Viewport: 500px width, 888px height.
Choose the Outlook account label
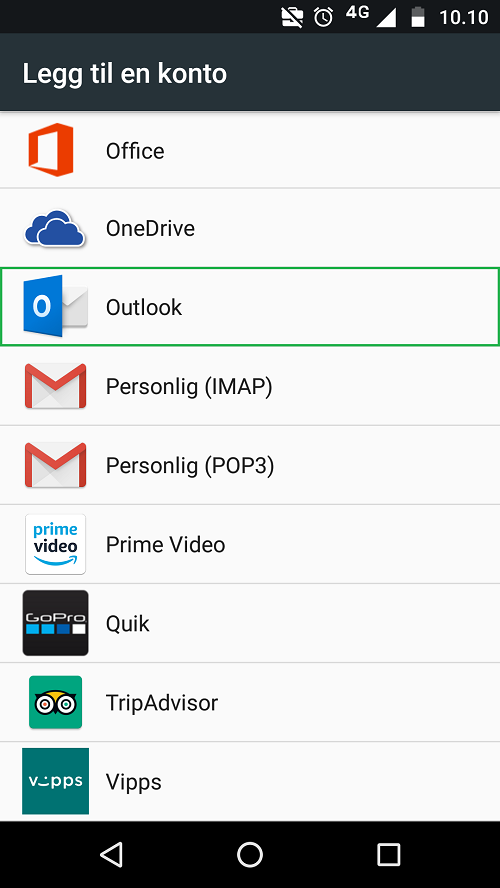point(144,308)
